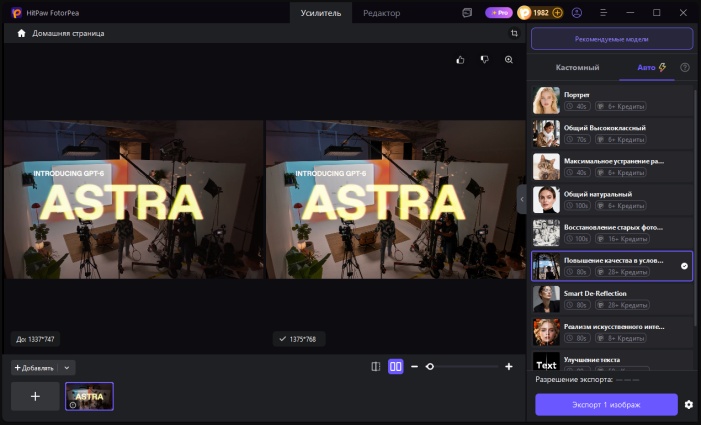
Task: Open the batch window icon in title bar
Action: pos(467,13)
